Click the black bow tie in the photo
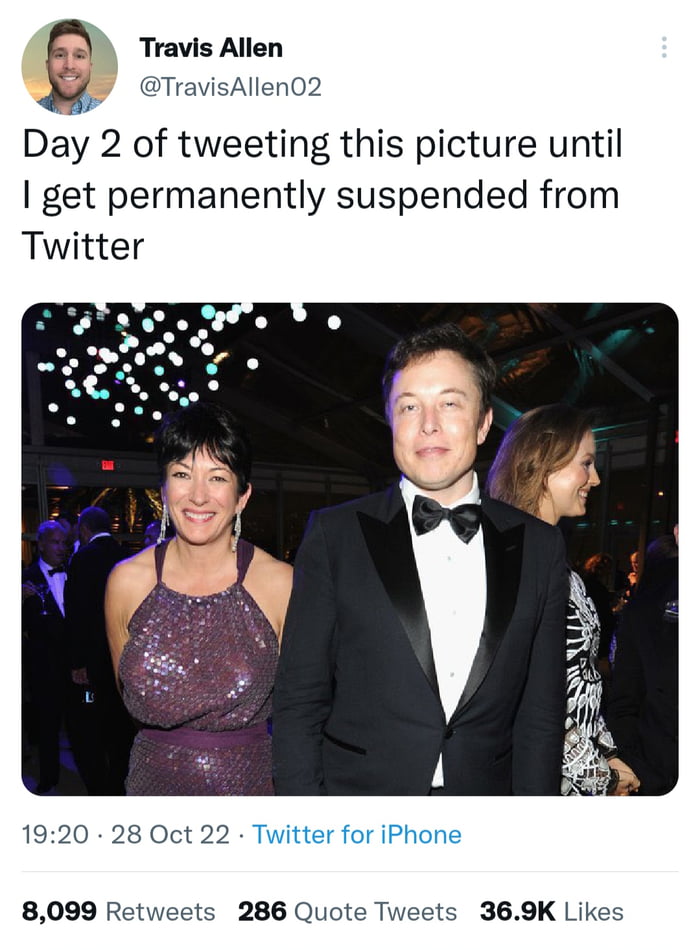The height and width of the screenshot is (950, 700). coord(446,517)
